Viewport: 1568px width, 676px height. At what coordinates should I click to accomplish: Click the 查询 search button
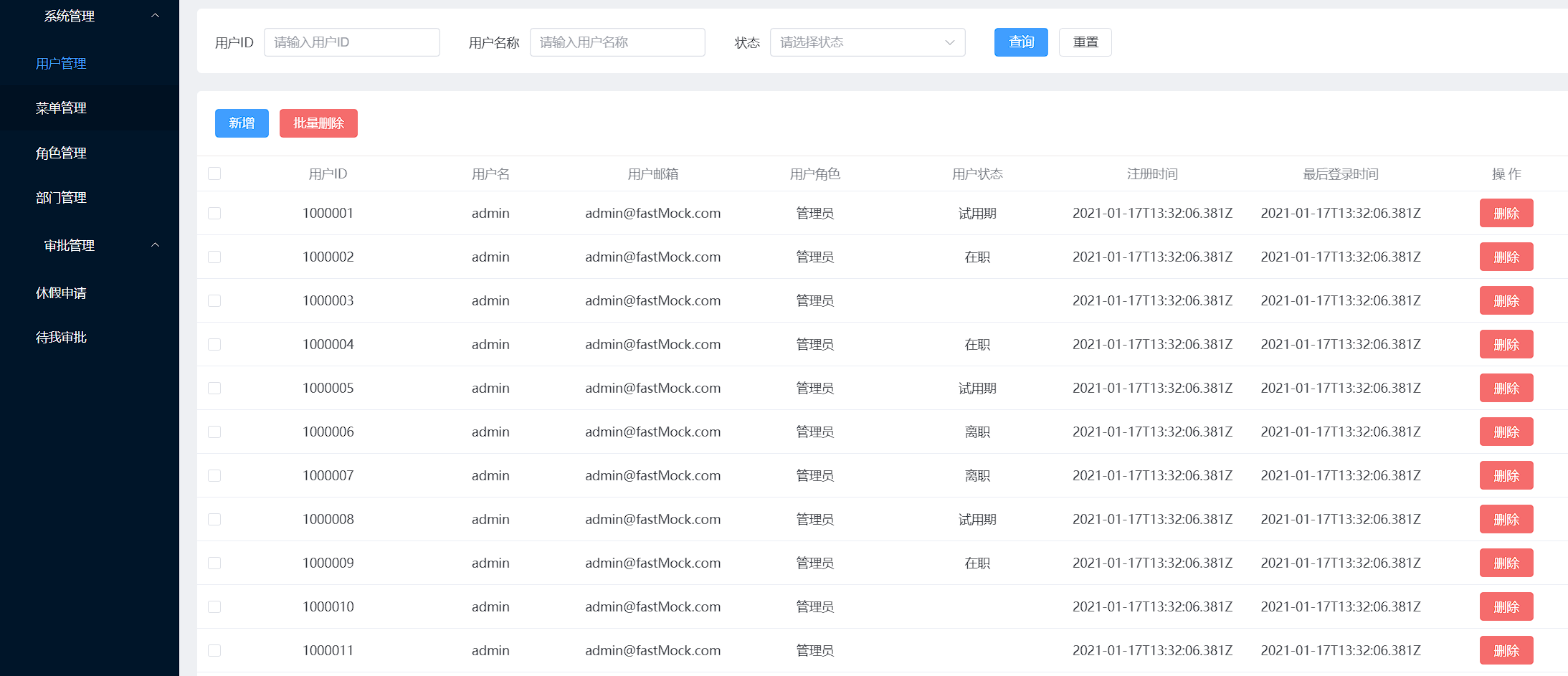tap(1021, 42)
